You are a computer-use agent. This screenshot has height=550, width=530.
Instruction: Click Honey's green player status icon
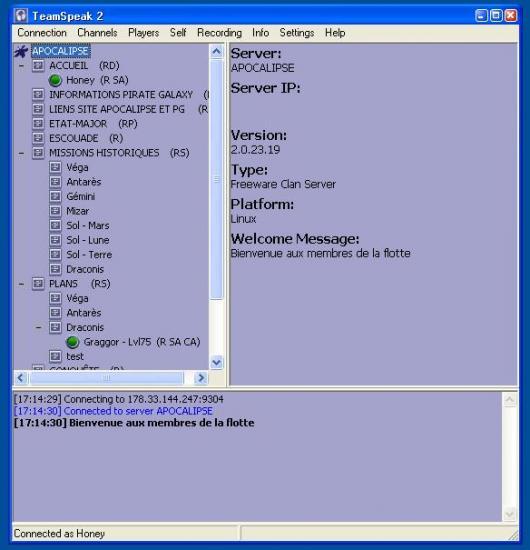55,80
